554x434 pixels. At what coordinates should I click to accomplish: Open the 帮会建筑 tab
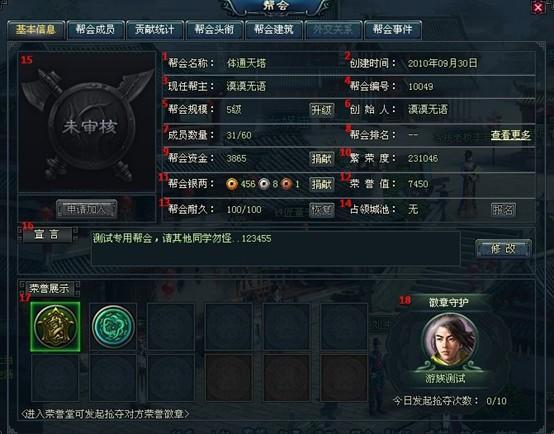point(274,29)
